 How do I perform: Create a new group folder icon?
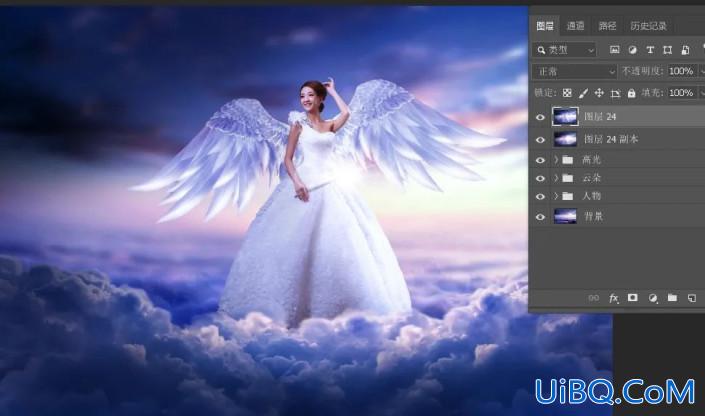coord(672,297)
